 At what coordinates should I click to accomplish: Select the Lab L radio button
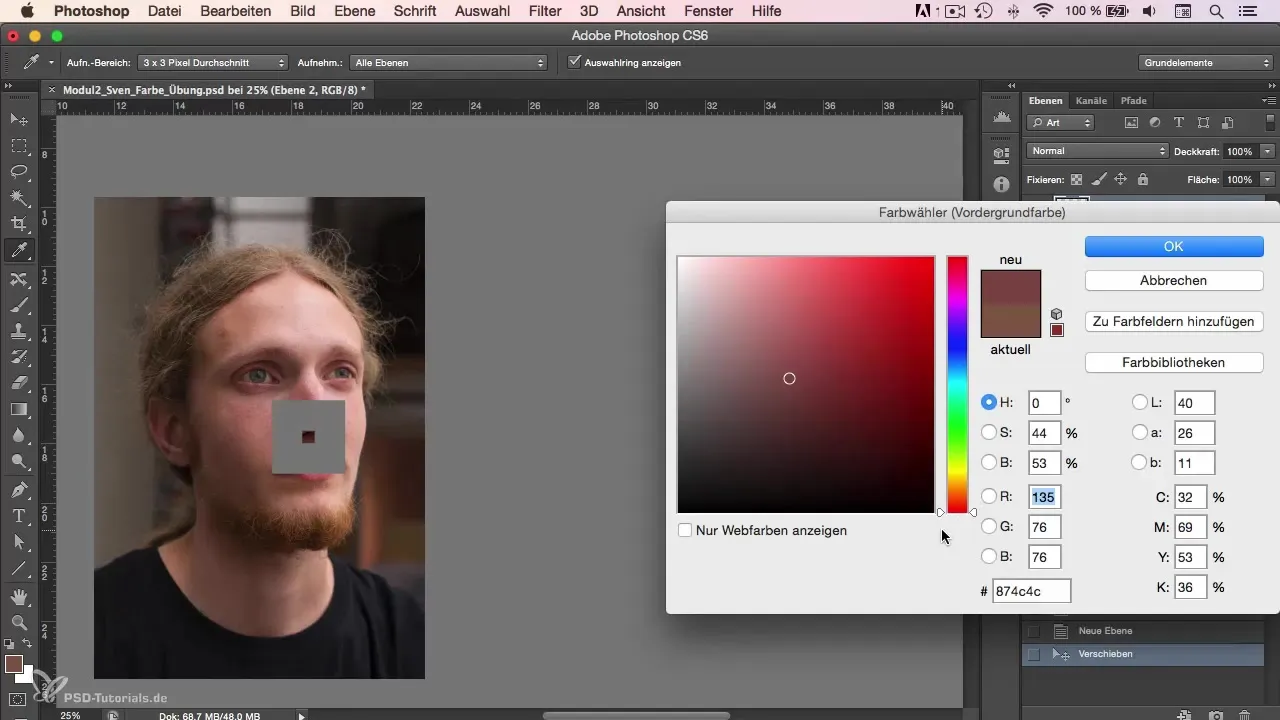1139,403
